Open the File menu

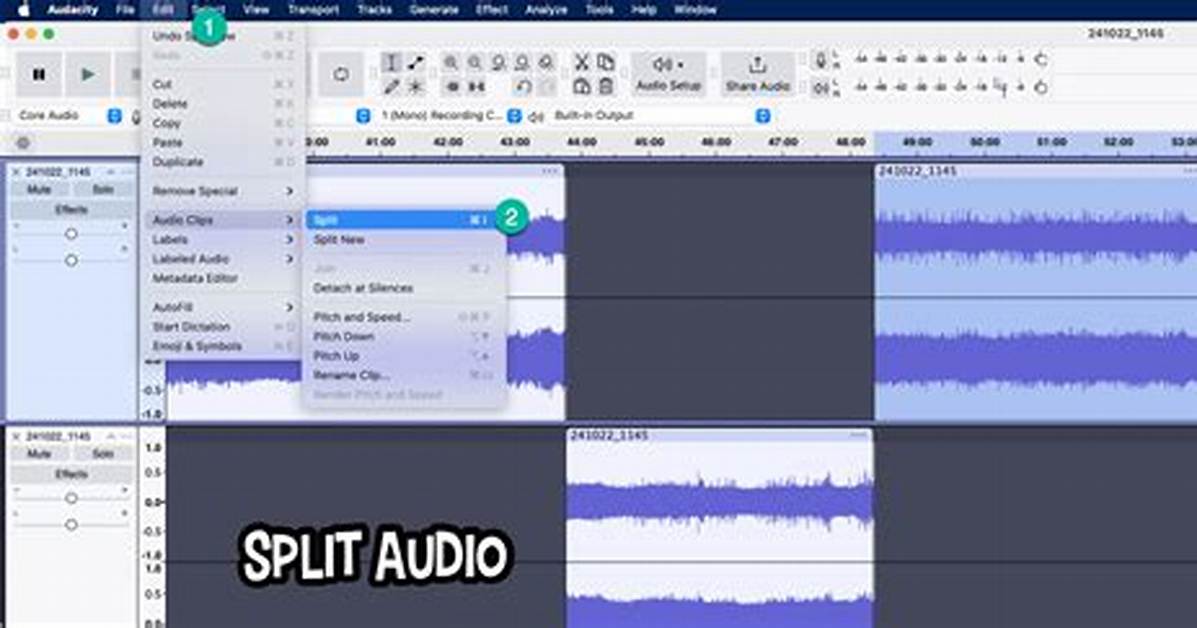coord(125,10)
